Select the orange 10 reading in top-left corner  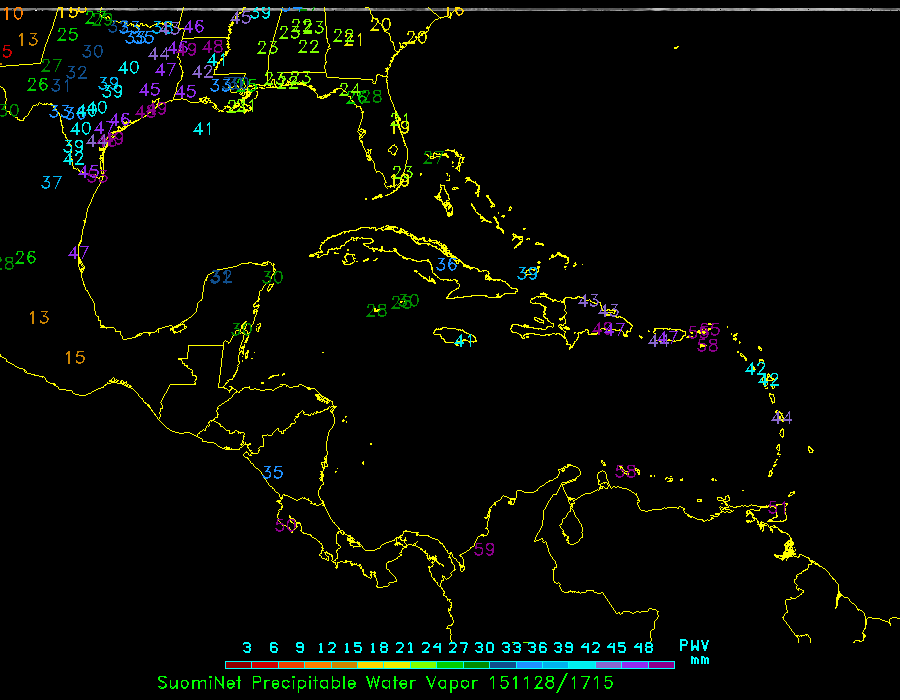13,14
